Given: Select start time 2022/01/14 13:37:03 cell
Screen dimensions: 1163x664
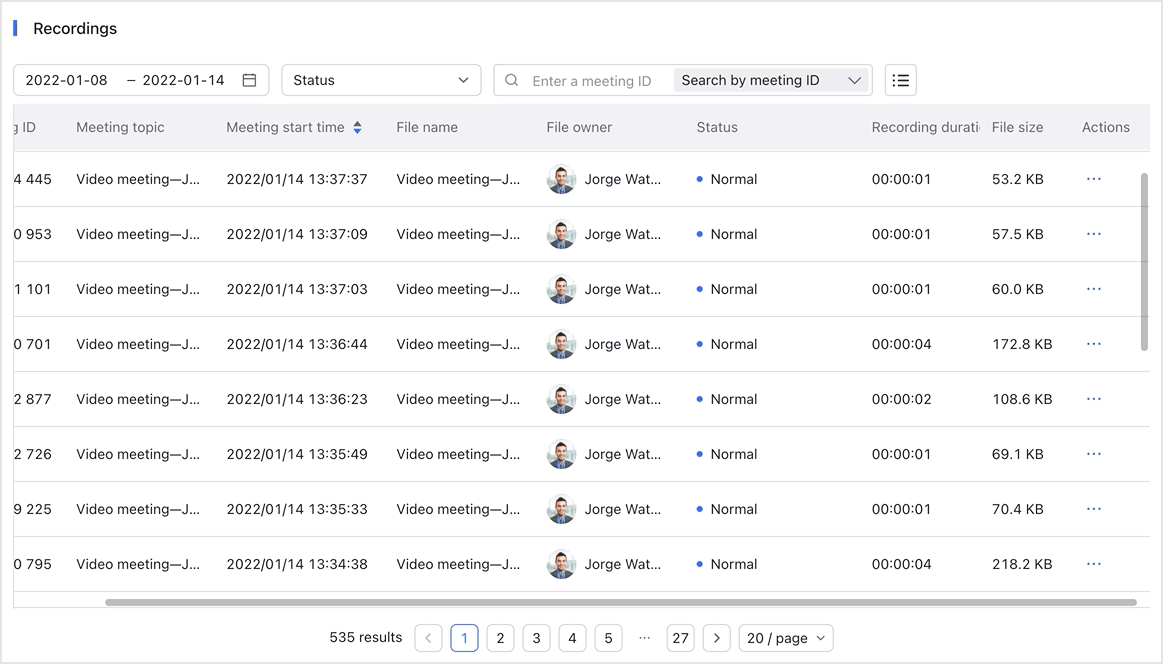Looking at the screenshot, I should click(x=297, y=289).
